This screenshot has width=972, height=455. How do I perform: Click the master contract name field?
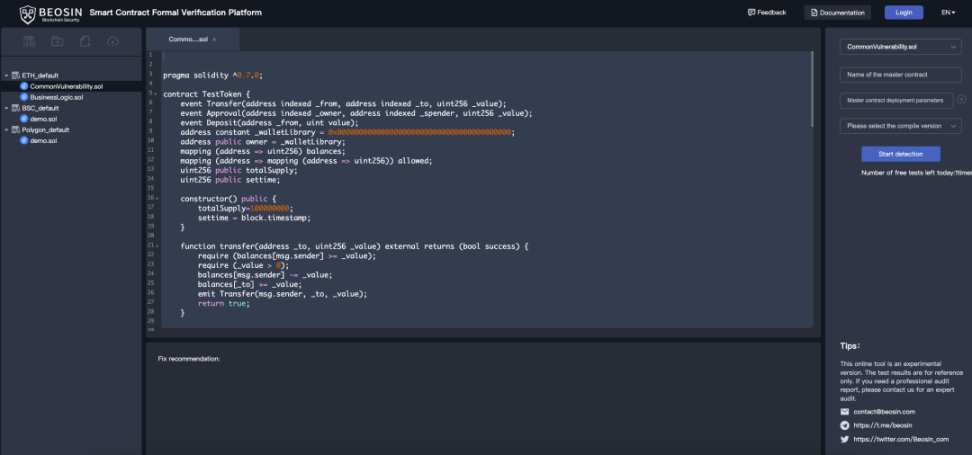click(x=900, y=74)
